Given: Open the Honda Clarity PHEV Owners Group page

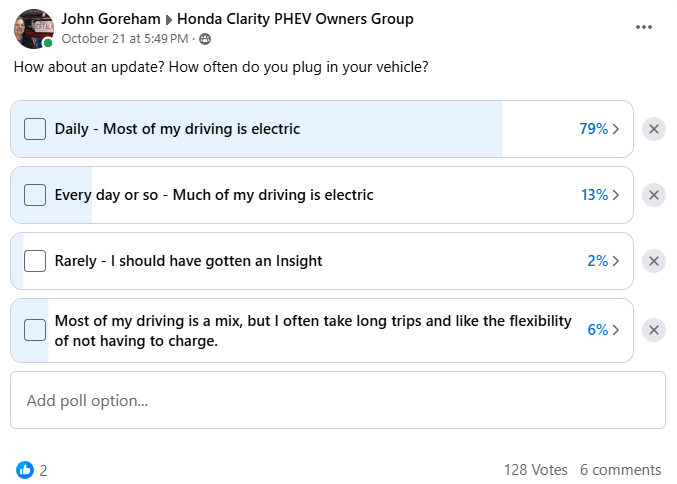Looking at the screenshot, I should point(295,19).
